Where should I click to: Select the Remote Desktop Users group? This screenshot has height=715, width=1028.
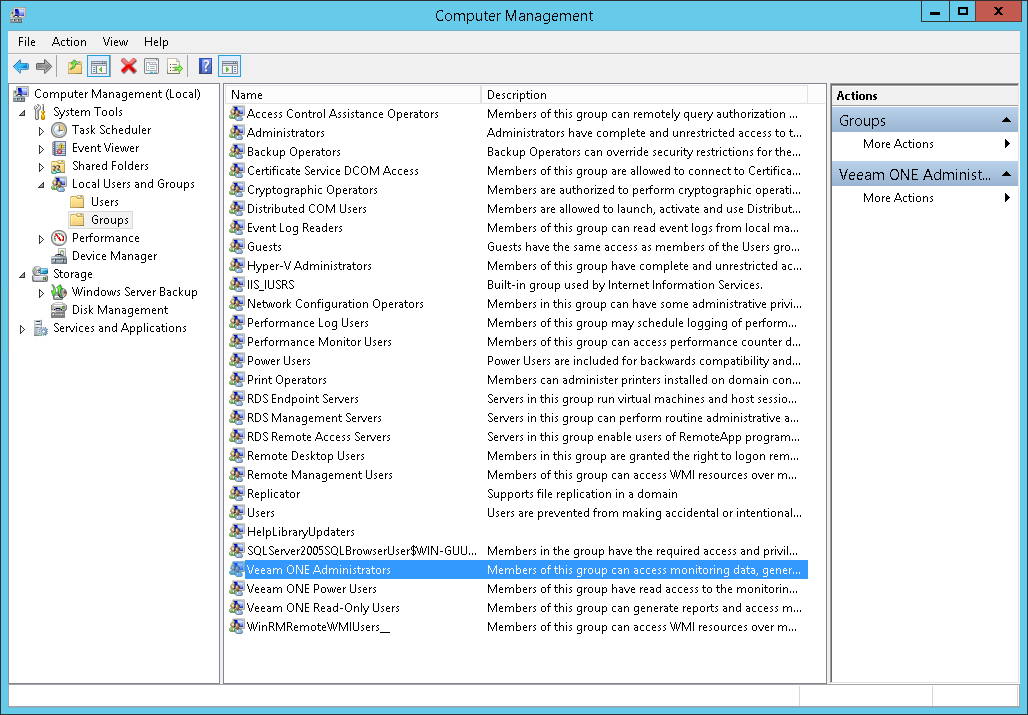click(x=306, y=455)
